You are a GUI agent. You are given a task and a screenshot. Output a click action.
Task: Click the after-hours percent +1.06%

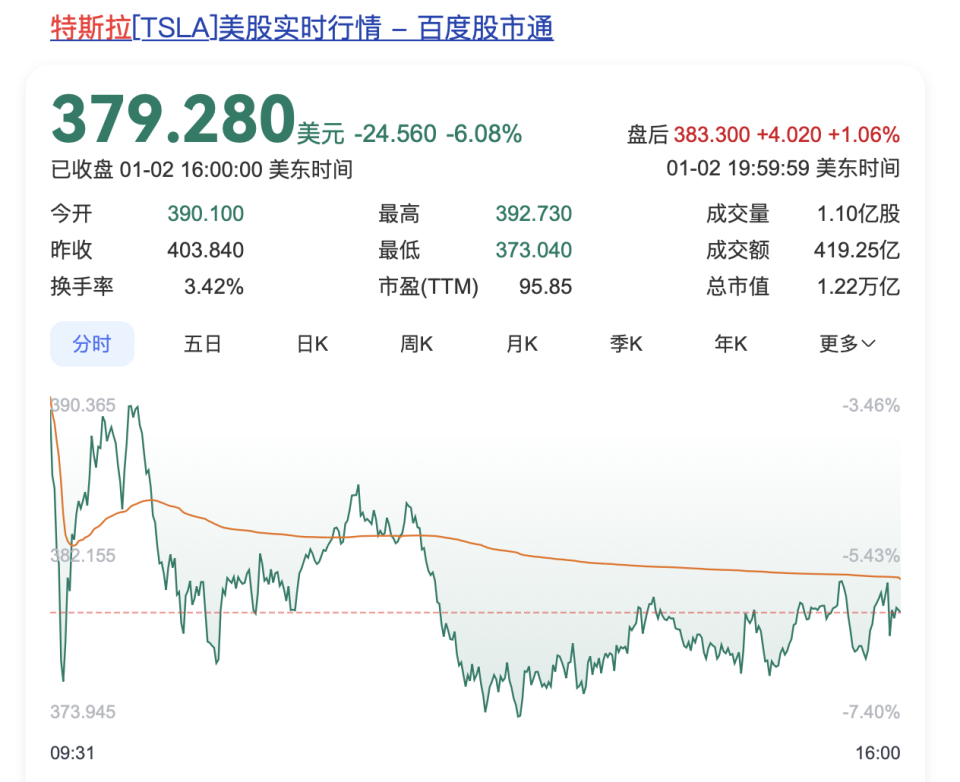pos(864,135)
